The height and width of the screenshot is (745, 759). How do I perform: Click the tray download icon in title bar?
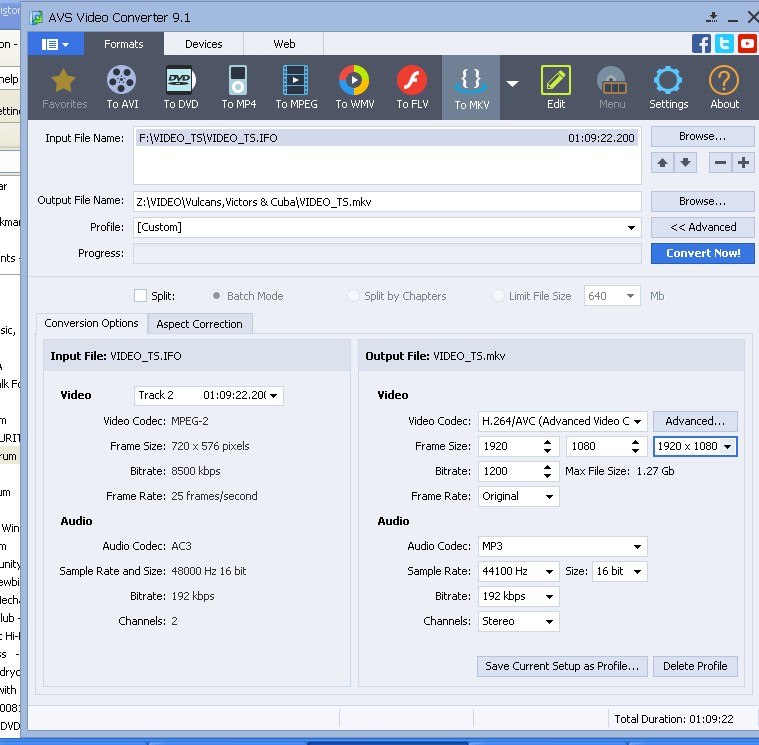(712, 18)
